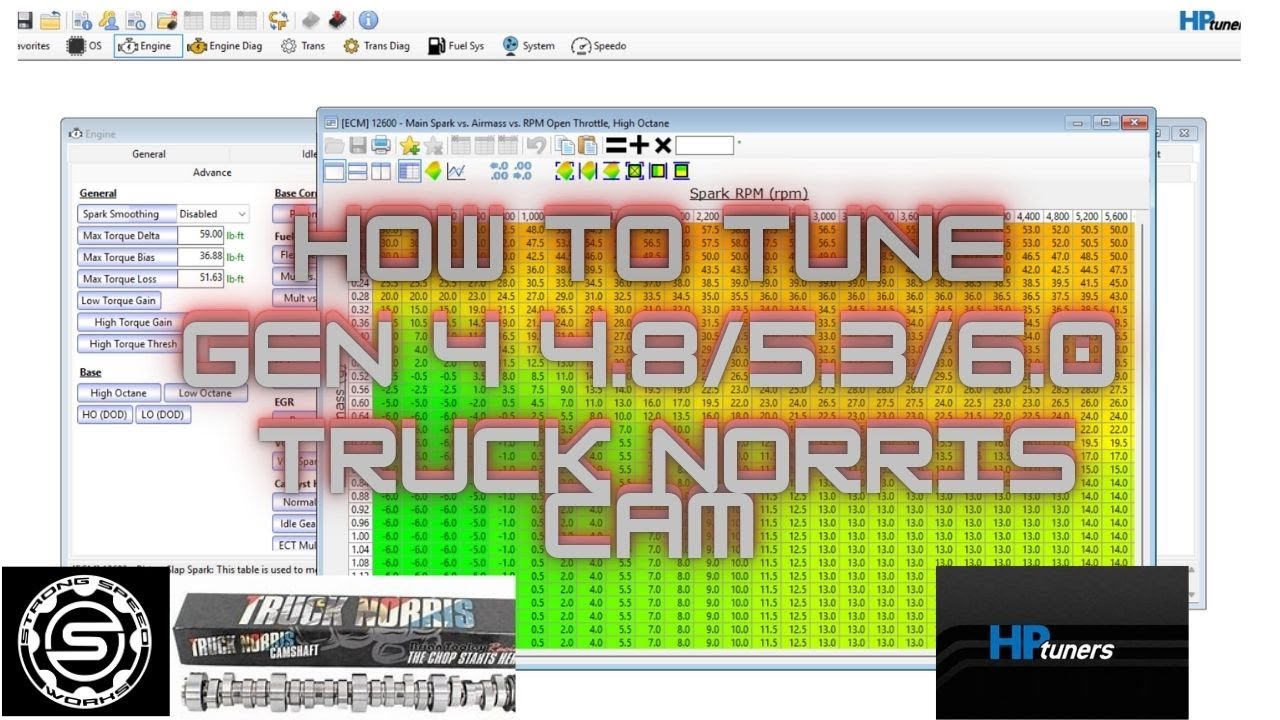This screenshot has width=1280, height=720.
Task: Click the read vehicle chip icon
Action: (312, 20)
